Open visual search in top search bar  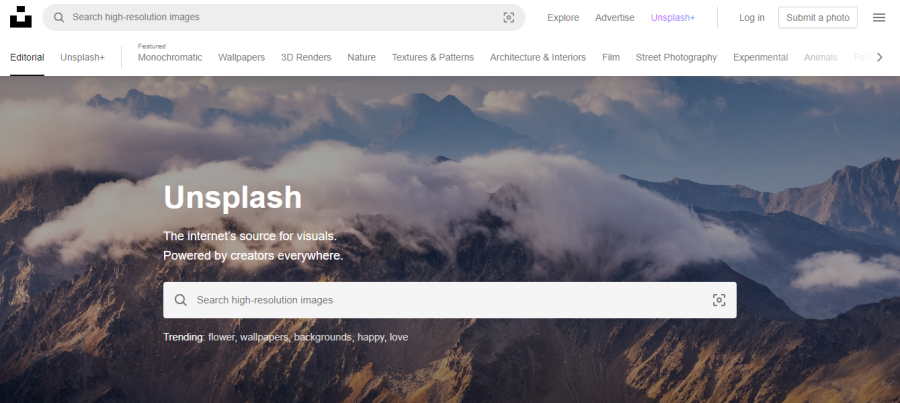(x=509, y=17)
